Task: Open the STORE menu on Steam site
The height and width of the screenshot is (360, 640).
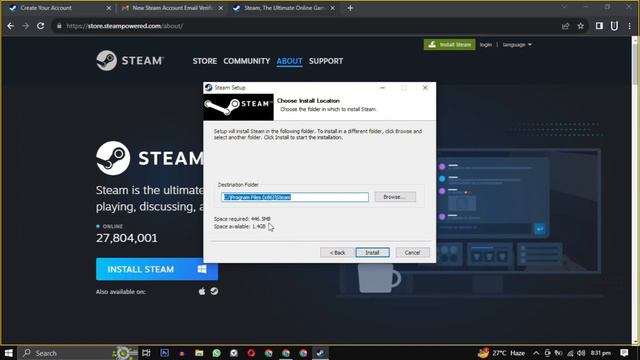Action: [x=204, y=61]
